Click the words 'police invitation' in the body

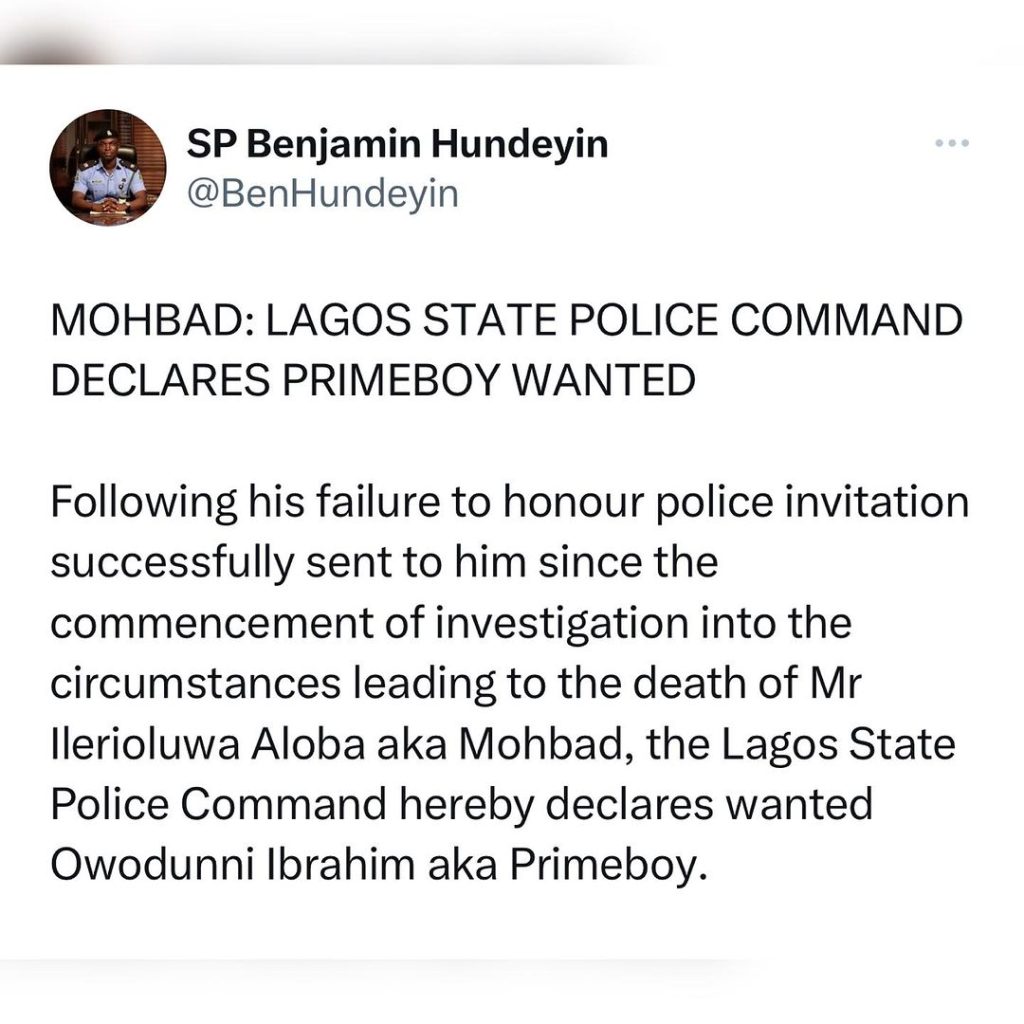tap(812, 504)
